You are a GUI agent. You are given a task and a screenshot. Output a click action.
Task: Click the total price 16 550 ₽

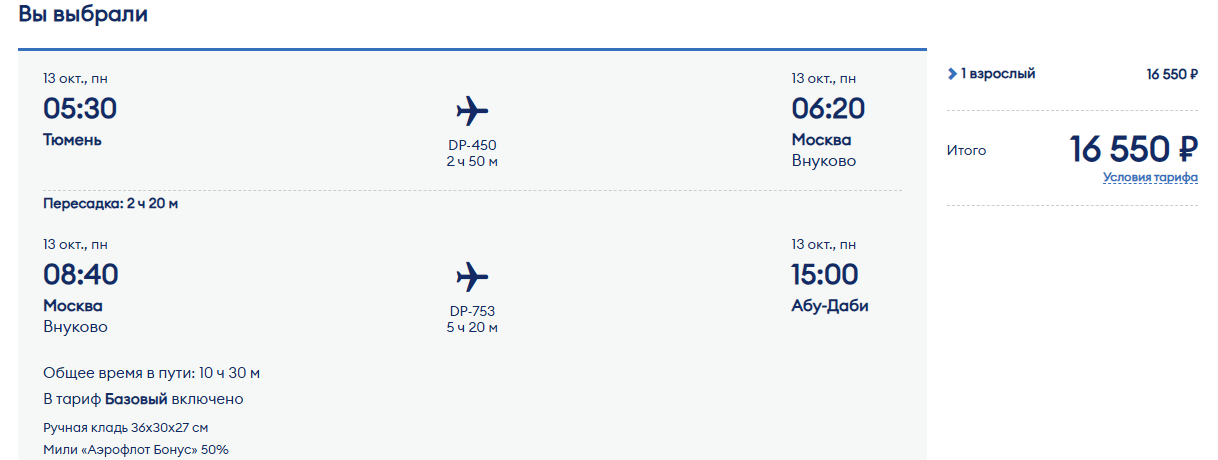pyautogui.click(x=1134, y=149)
